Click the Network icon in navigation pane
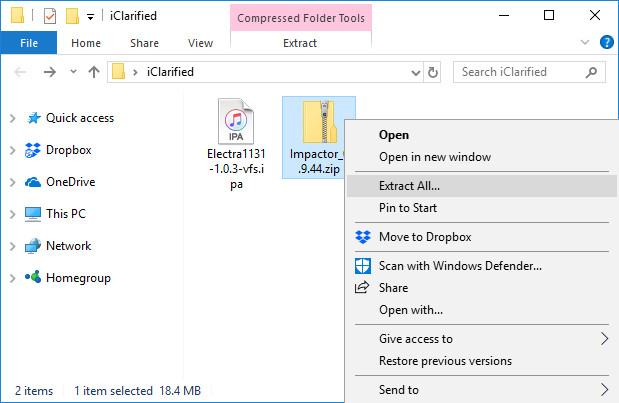619x403 pixels. [x=33, y=246]
